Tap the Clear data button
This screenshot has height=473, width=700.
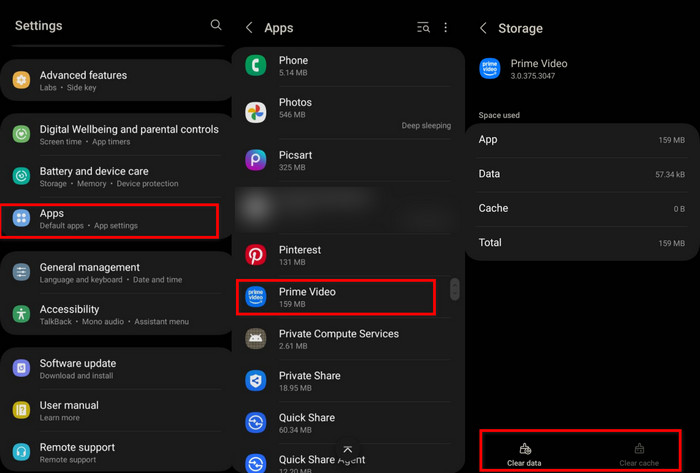(x=524, y=455)
